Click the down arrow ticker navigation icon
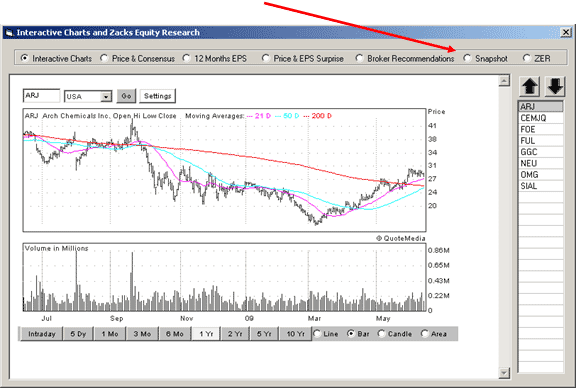This screenshot has height=388, width=576. point(554,87)
